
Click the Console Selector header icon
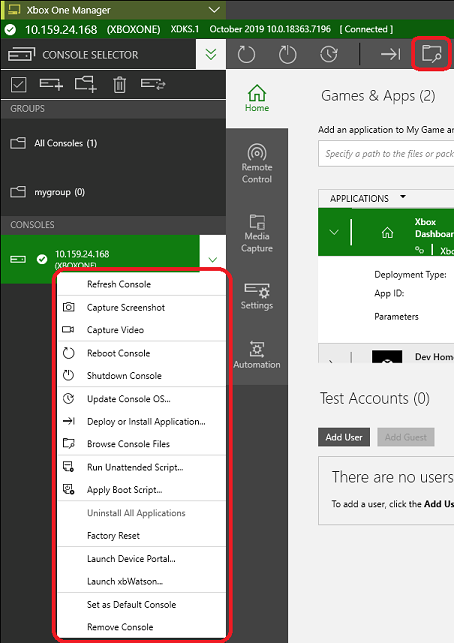[21, 55]
